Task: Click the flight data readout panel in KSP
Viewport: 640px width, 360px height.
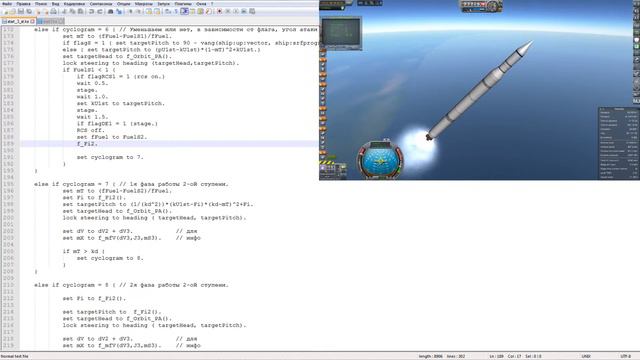Action: point(619,143)
